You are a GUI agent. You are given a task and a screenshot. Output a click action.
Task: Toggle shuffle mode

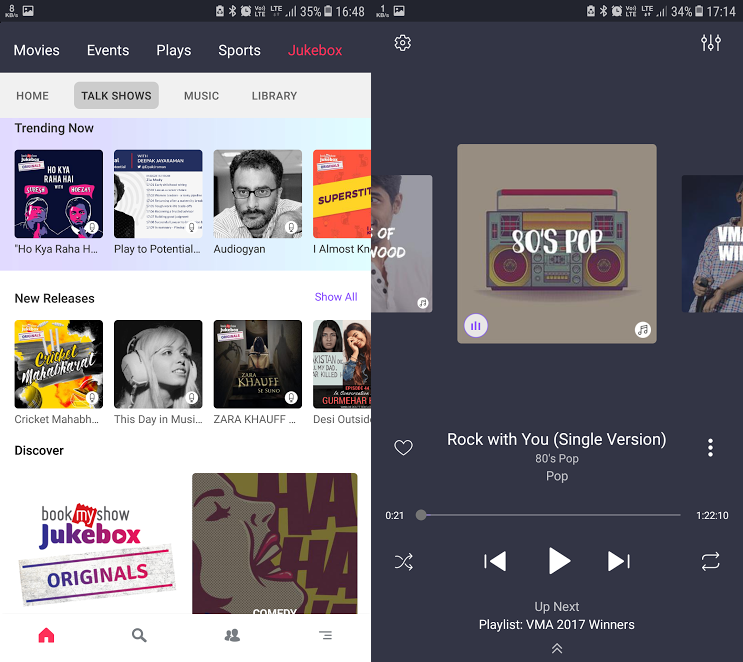pos(403,561)
